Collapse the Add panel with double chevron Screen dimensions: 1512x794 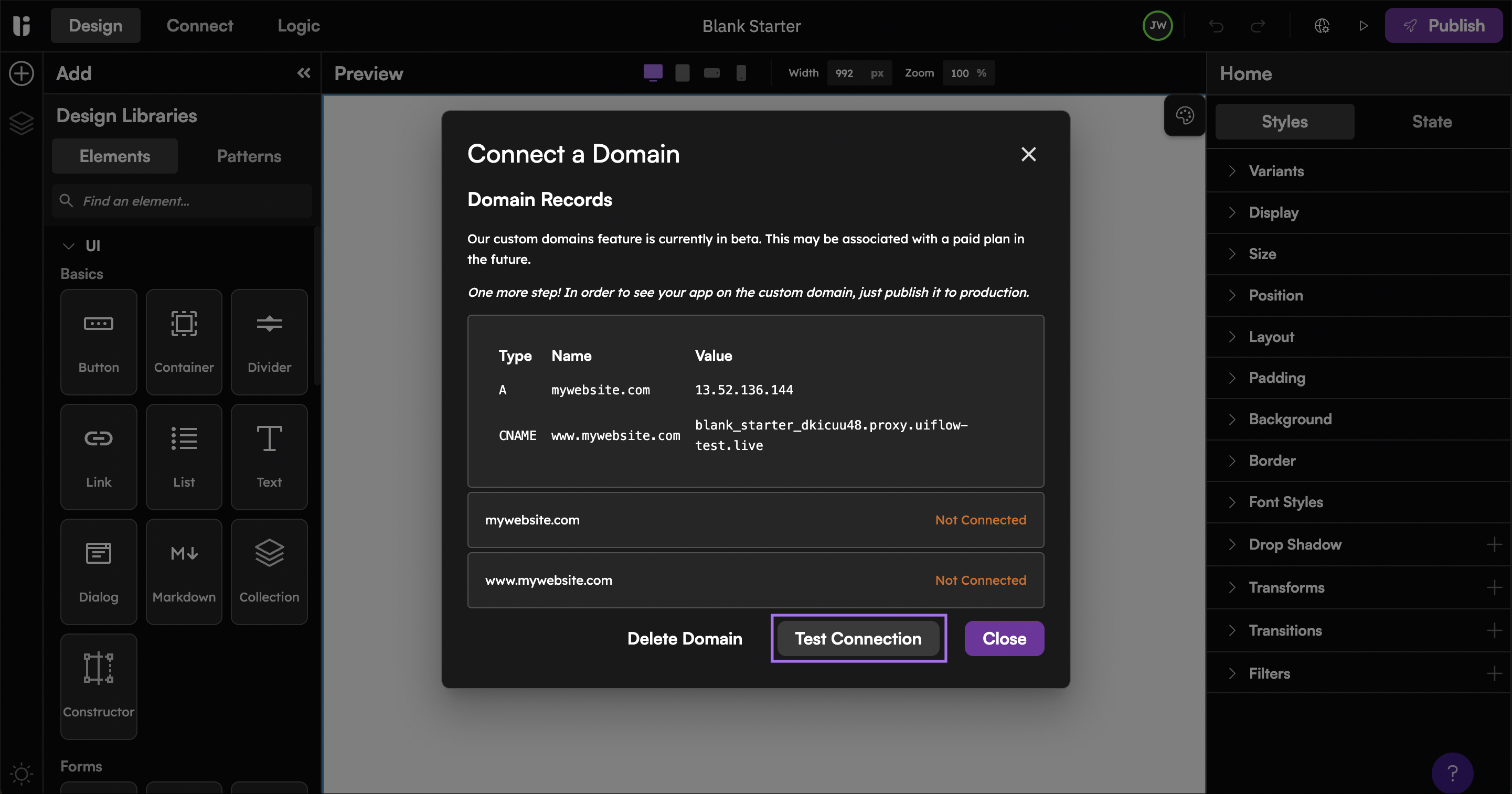[x=303, y=73]
